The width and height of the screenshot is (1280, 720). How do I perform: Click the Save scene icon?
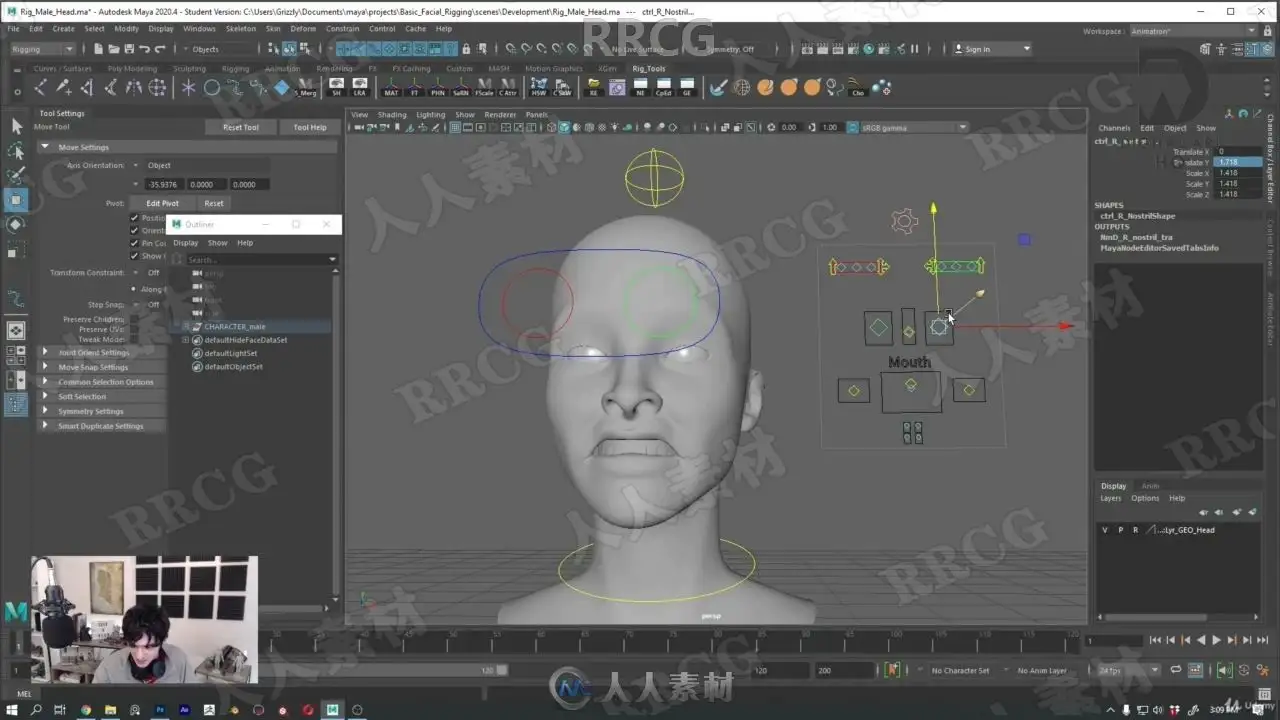tap(130, 49)
